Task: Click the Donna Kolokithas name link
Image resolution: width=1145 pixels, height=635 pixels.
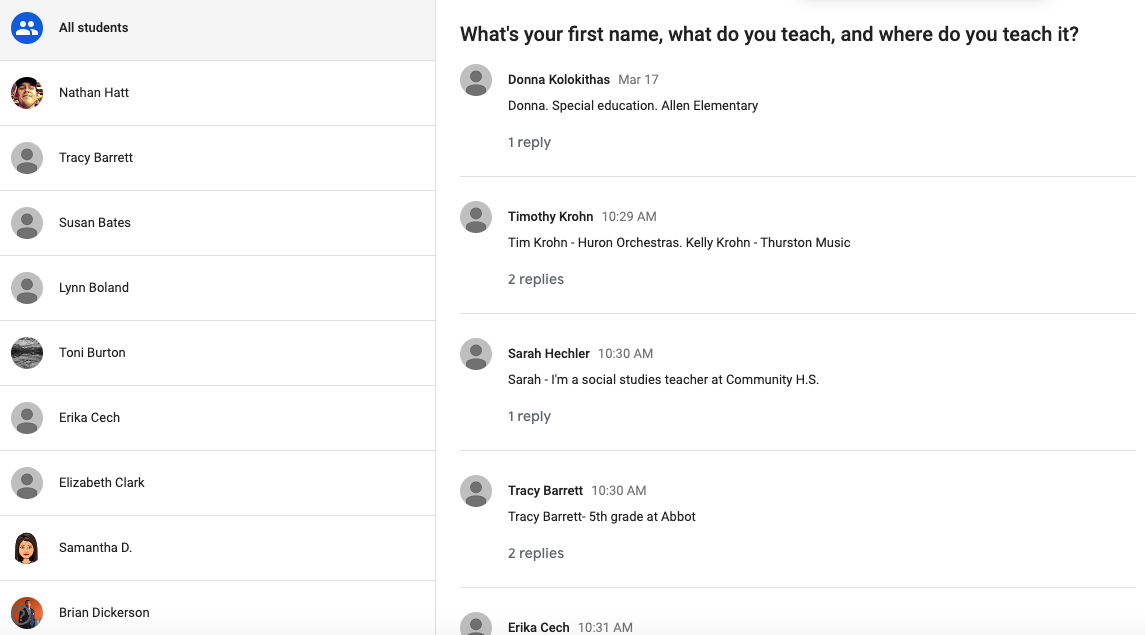Action: click(x=559, y=80)
